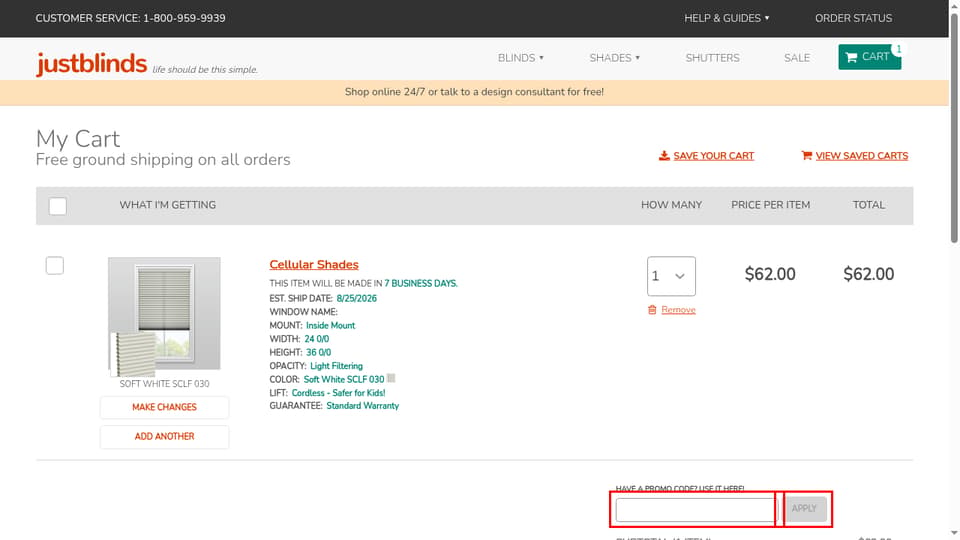
Task: Open View Saved Carts link
Action: [861, 156]
